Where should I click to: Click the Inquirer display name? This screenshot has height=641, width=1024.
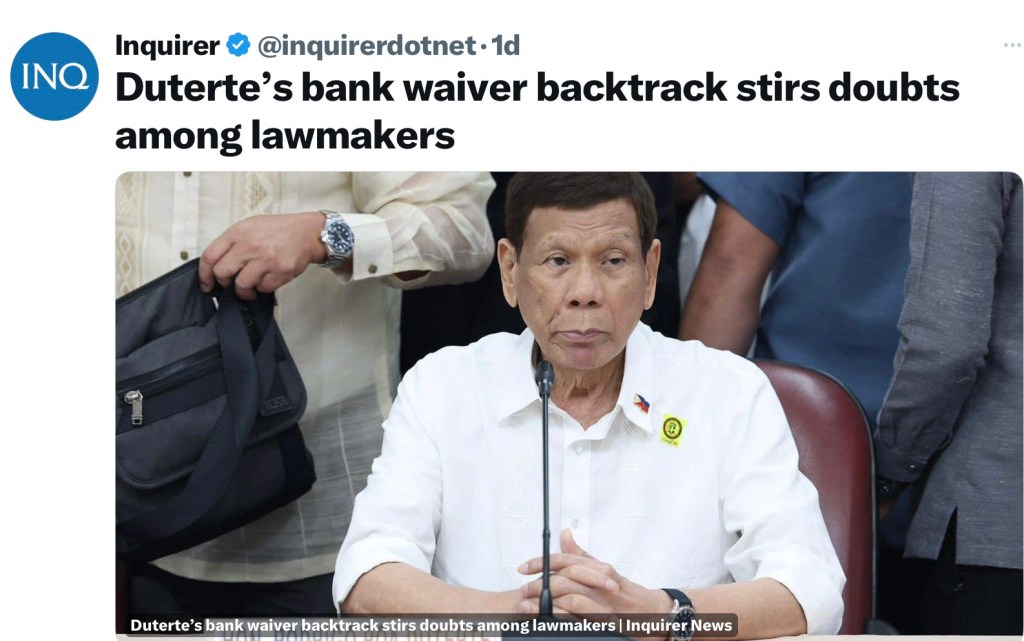point(167,46)
